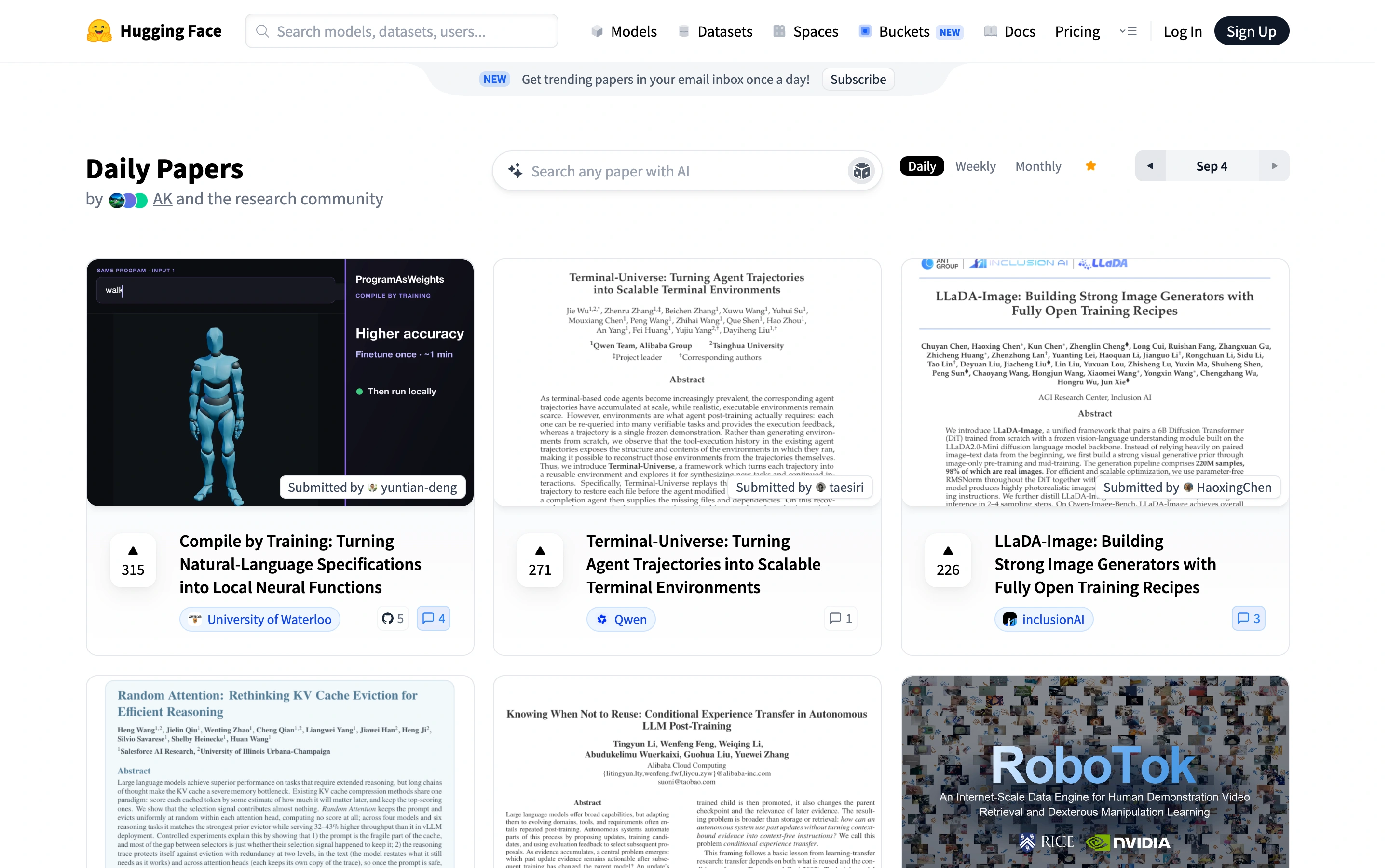
Task: Click the Sep 4 date label
Action: click(1212, 166)
